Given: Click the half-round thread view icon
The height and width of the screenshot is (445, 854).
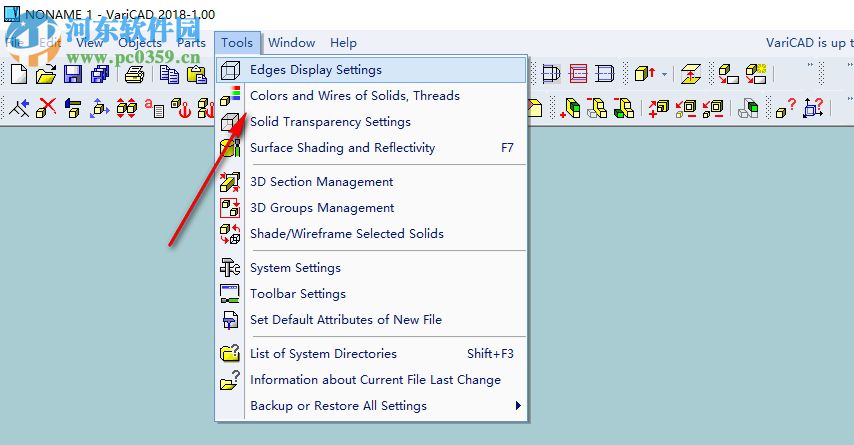Looking at the screenshot, I should tap(551, 74).
